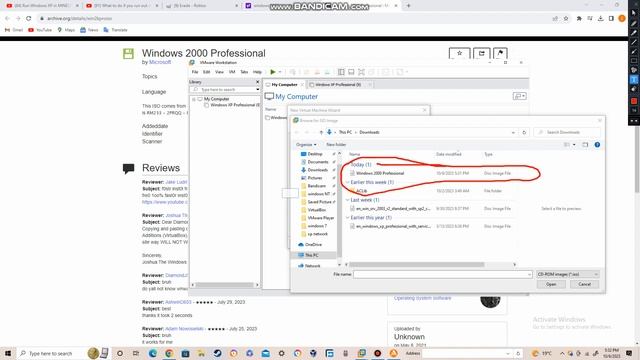Image resolution: width=640 pixels, height=360 pixels.
Task: Click the favorite star icon on archive page
Action: coord(460,53)
